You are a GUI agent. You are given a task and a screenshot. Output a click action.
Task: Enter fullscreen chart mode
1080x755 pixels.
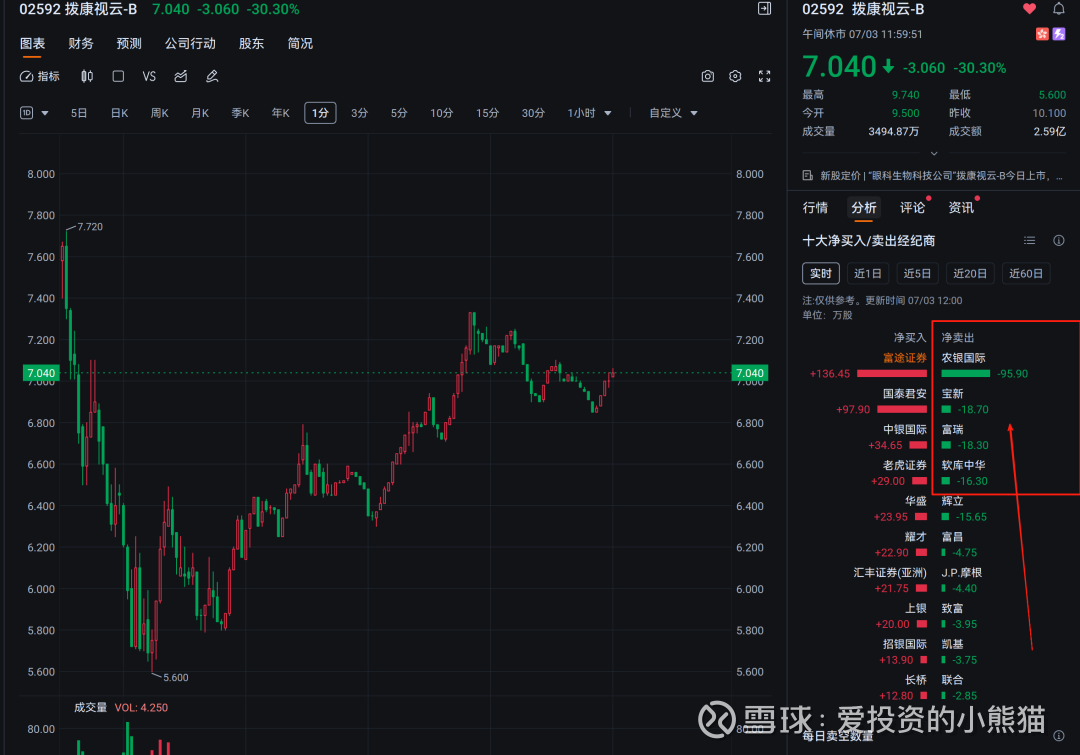point(765,76)
